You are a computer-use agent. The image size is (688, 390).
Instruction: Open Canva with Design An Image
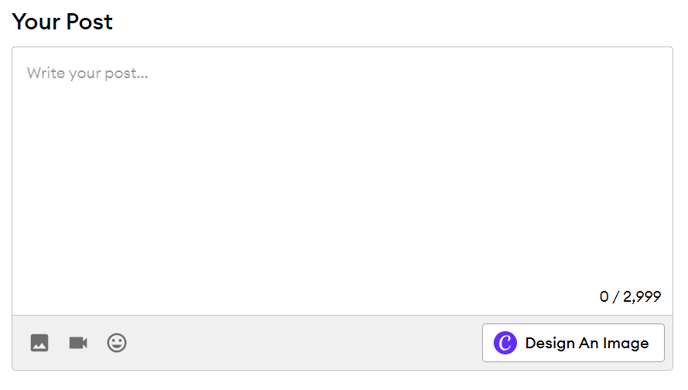click(x=573, y=343)
